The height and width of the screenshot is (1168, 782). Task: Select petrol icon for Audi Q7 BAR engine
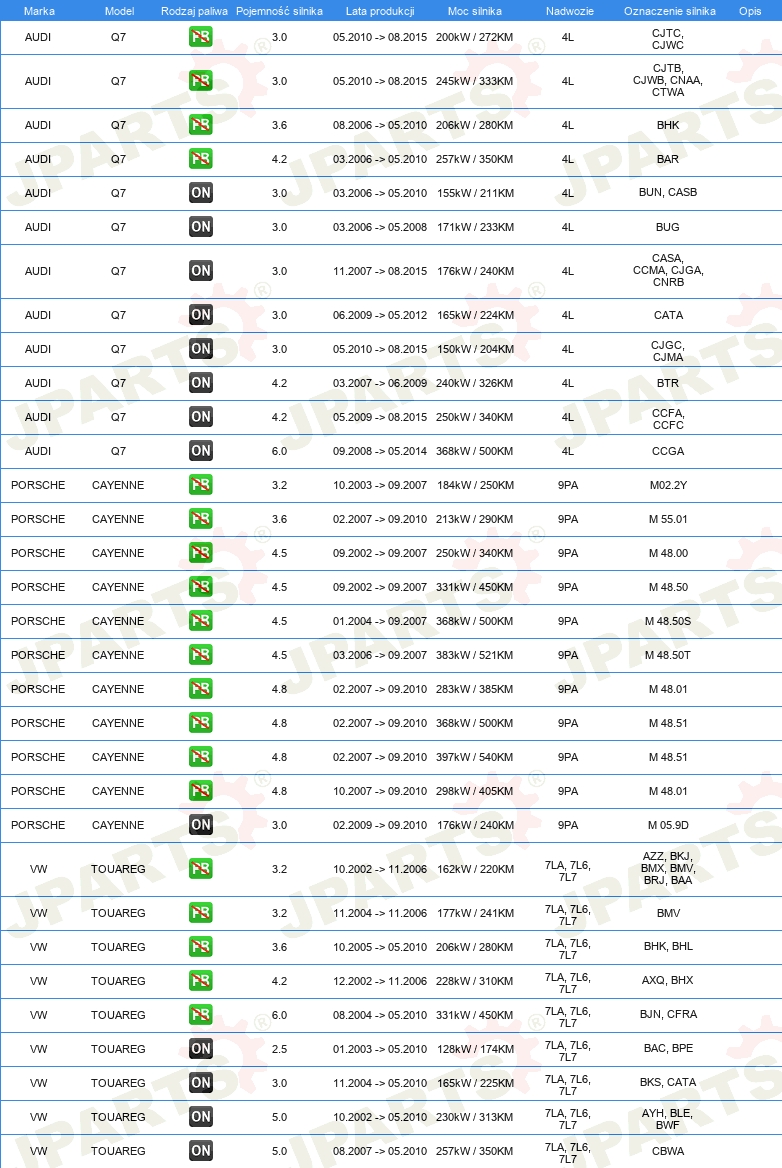coord(200,159)
